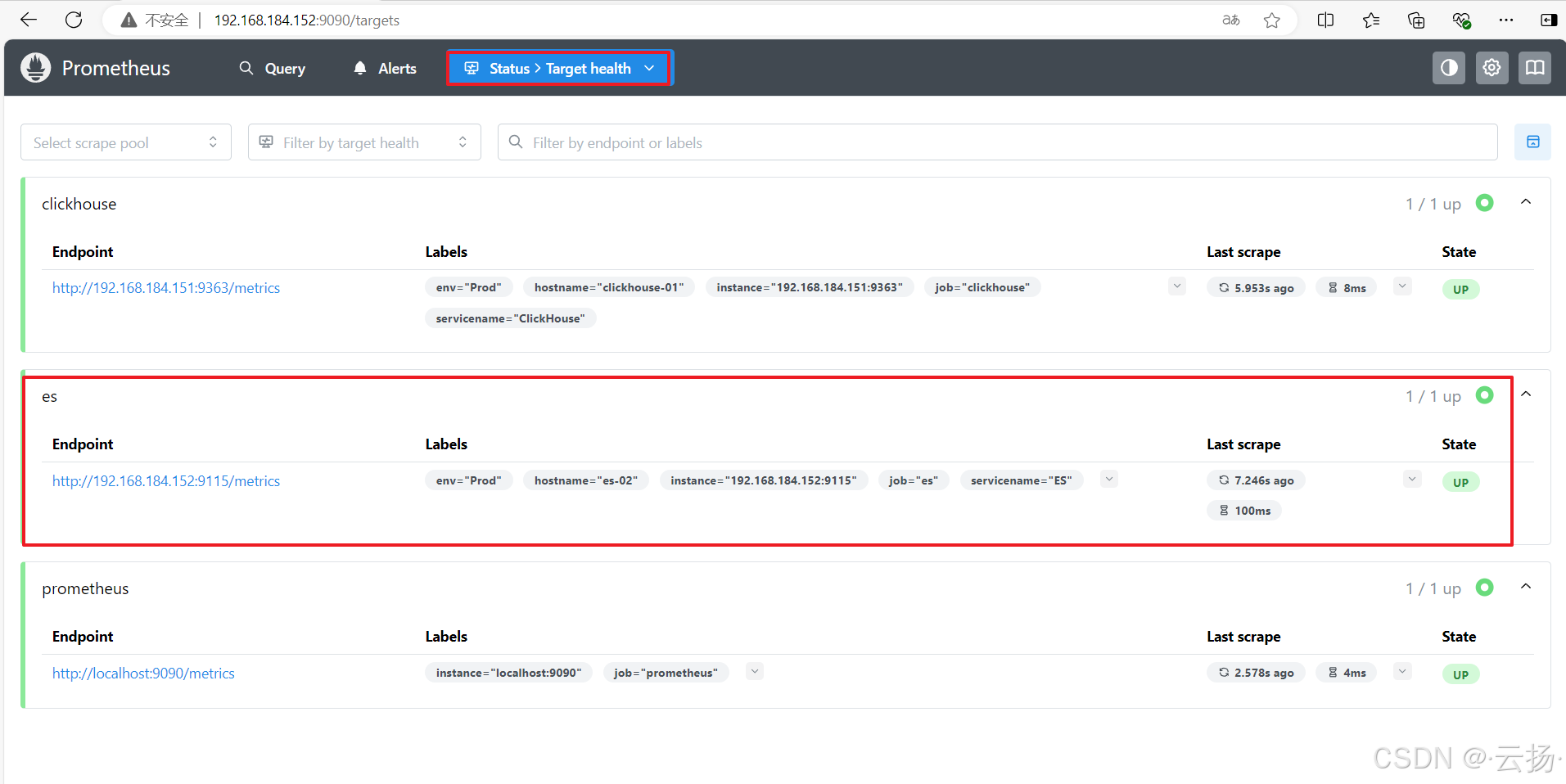Expand scrape details for prometheus target

[1402, 672]
